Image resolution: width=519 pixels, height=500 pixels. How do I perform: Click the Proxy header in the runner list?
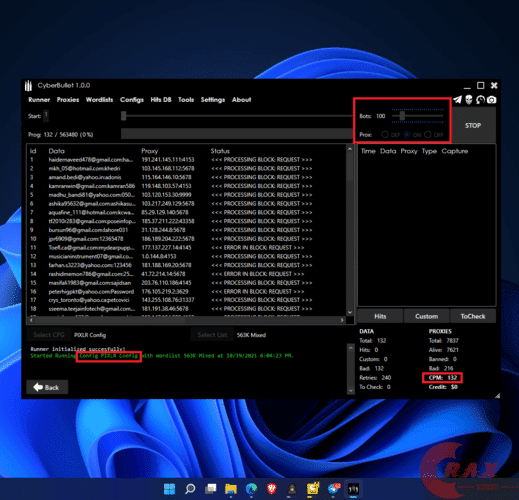(x=150, y=151)
